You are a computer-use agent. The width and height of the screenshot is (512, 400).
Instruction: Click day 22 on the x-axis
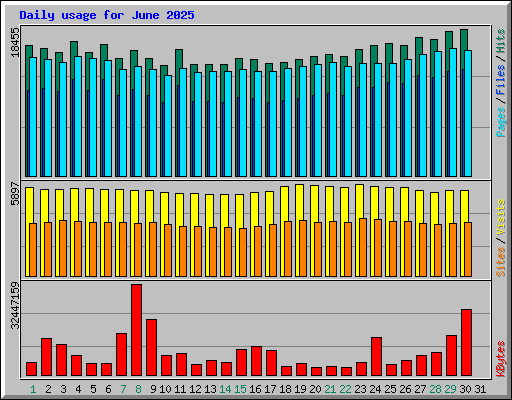[x=345, y=389]
